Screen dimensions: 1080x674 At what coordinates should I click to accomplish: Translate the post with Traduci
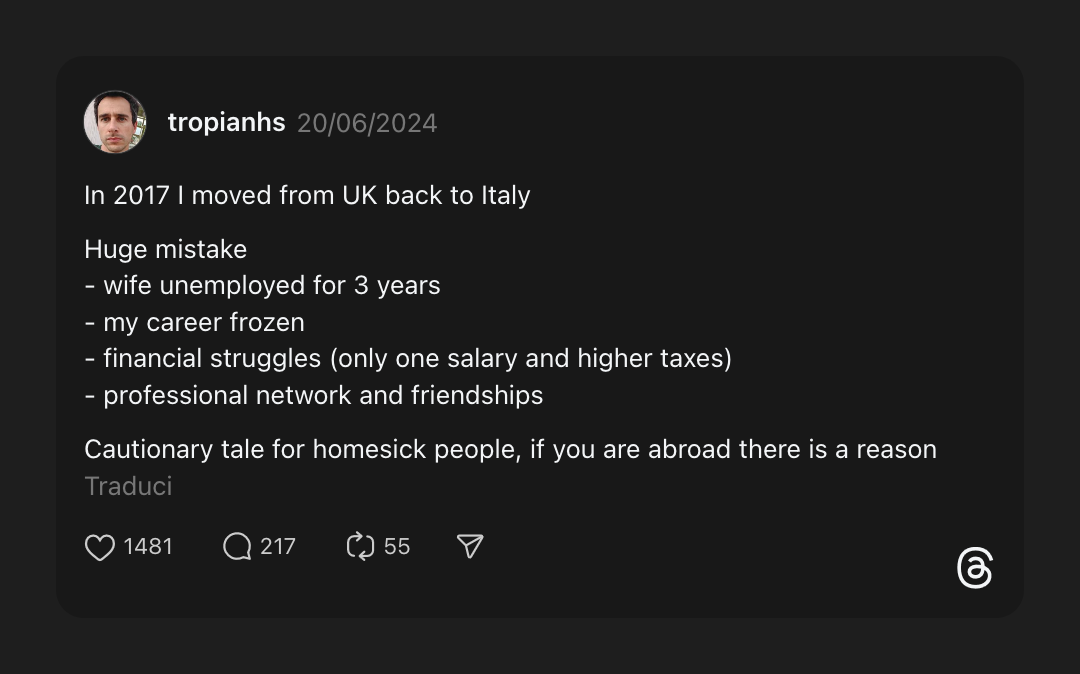tap(128, 486)
